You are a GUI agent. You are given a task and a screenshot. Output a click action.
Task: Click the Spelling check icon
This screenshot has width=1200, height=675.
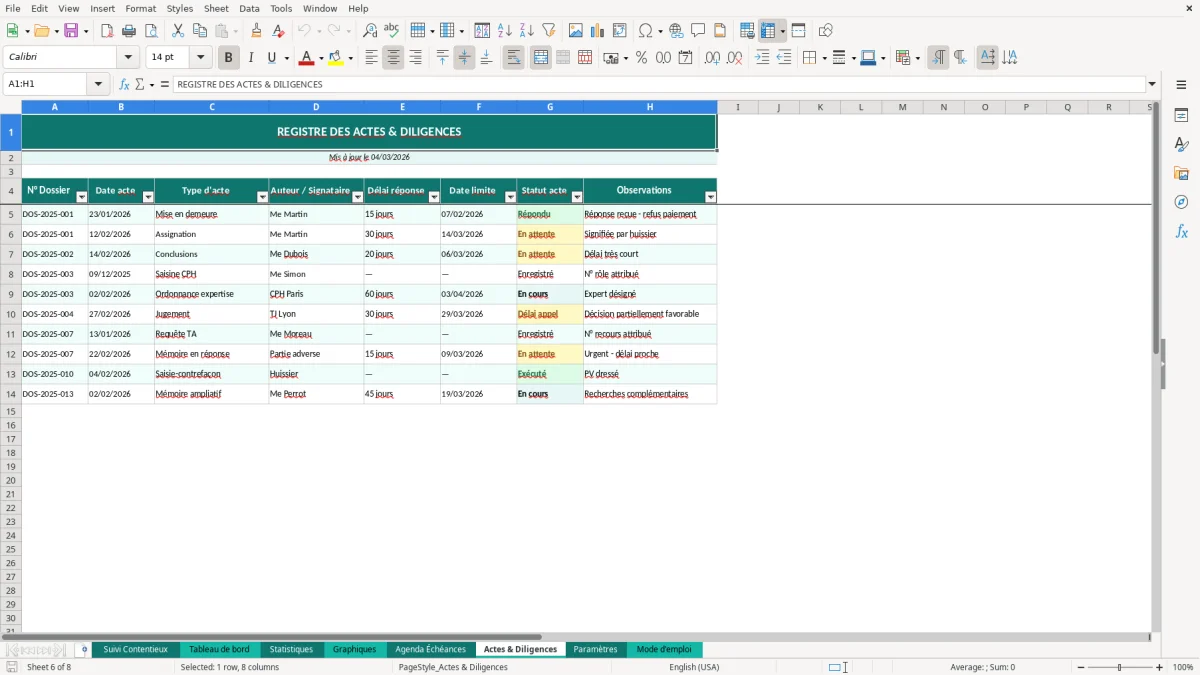click(x=392, y=31)
